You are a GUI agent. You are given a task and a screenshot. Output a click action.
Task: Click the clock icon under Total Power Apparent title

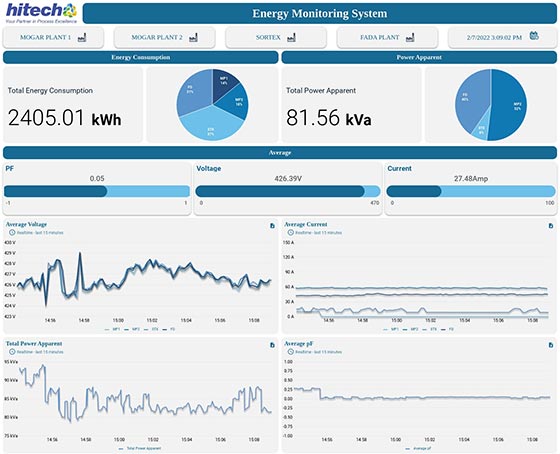point(12,352)
